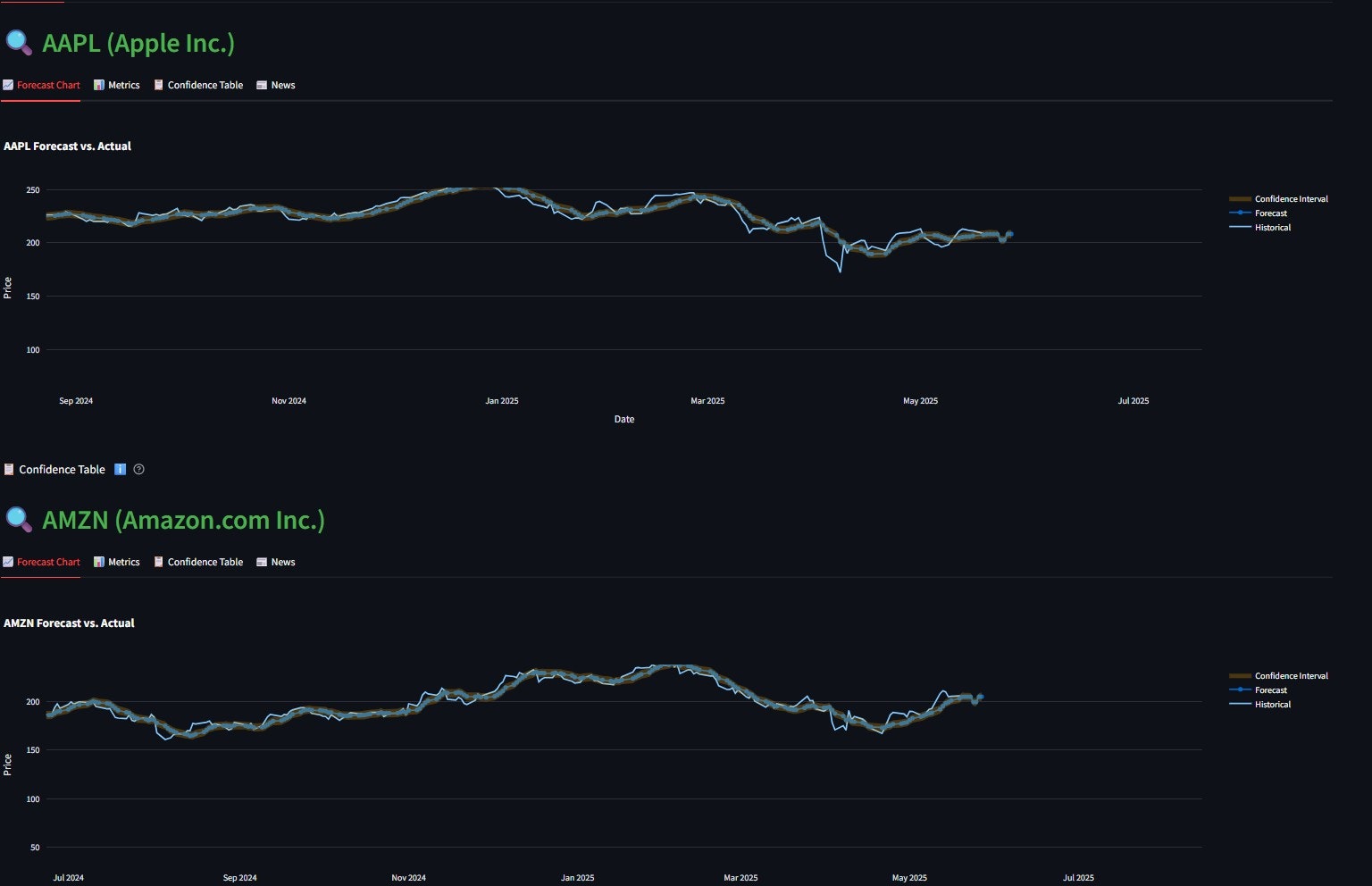Click the 'Price' axis label on AMZN chart
Screen dimensions: 1372x886
coord(8,765)
